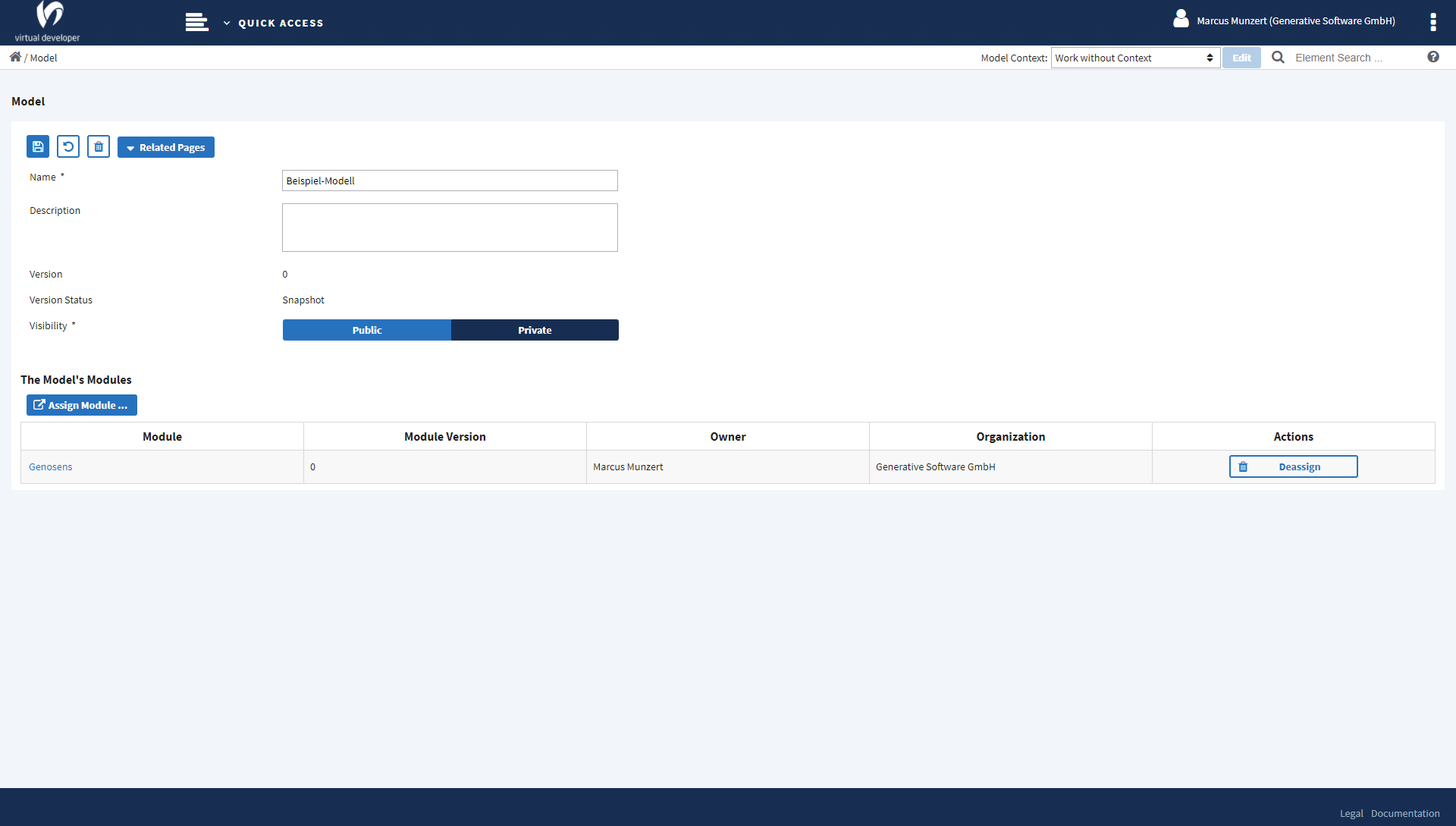
Task: Click the Model breadcrumb item
Action: coord(43,58)
